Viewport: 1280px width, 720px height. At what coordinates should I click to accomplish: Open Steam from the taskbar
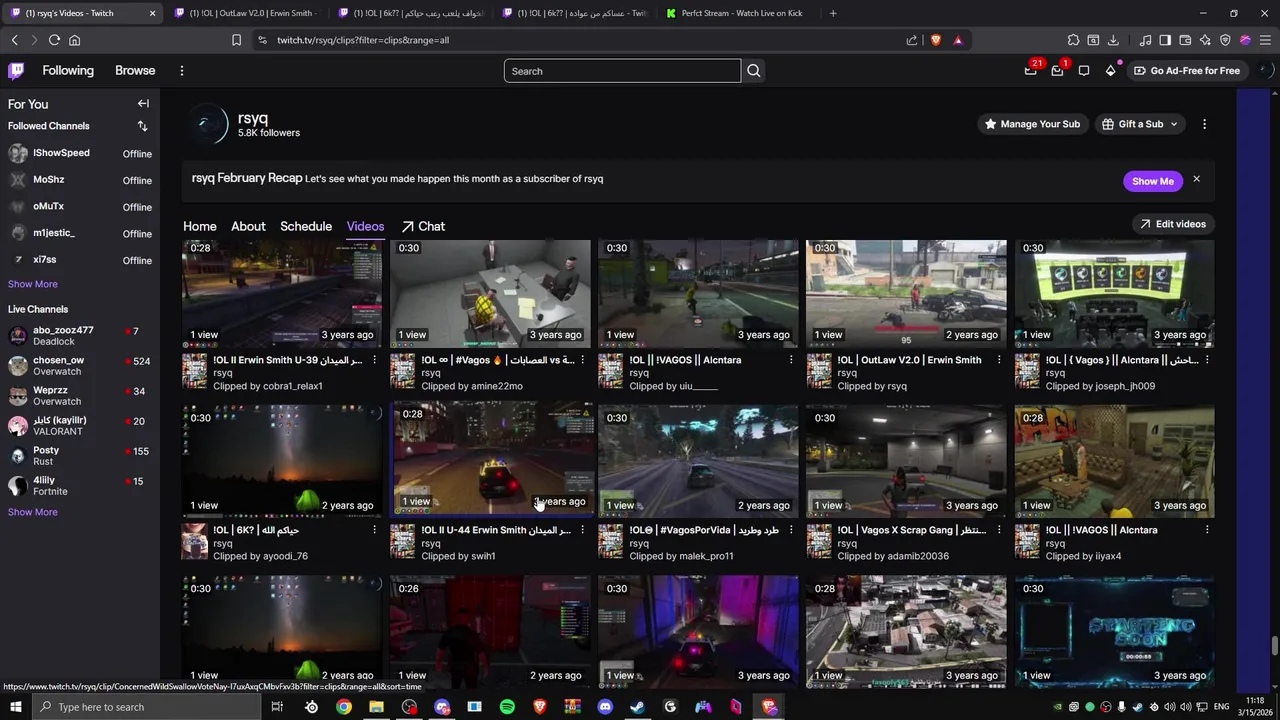point(637,707)
